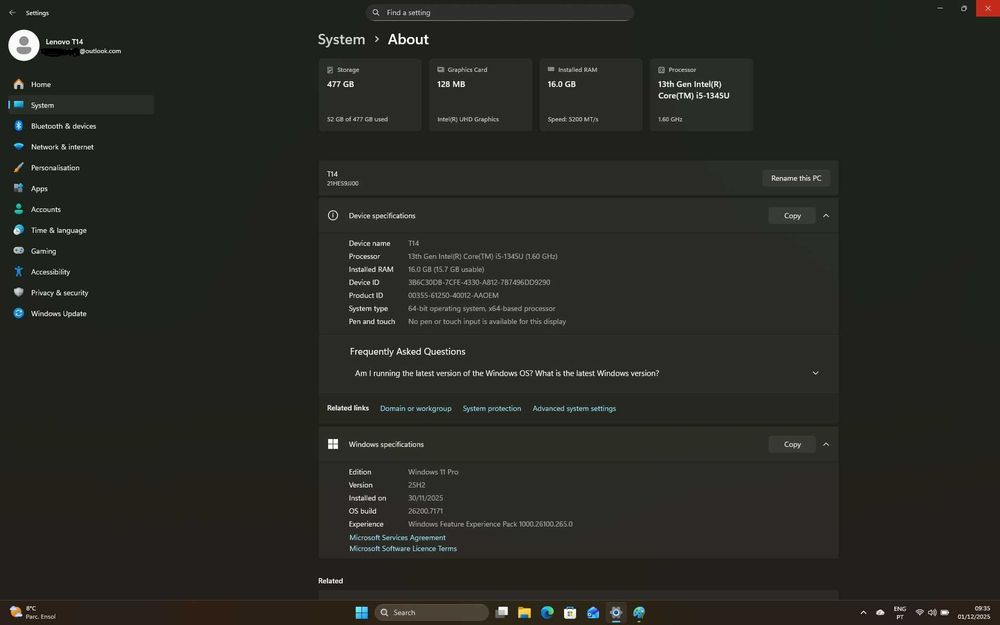
Task: Click the user profile avatar picture
Action: 24,45
